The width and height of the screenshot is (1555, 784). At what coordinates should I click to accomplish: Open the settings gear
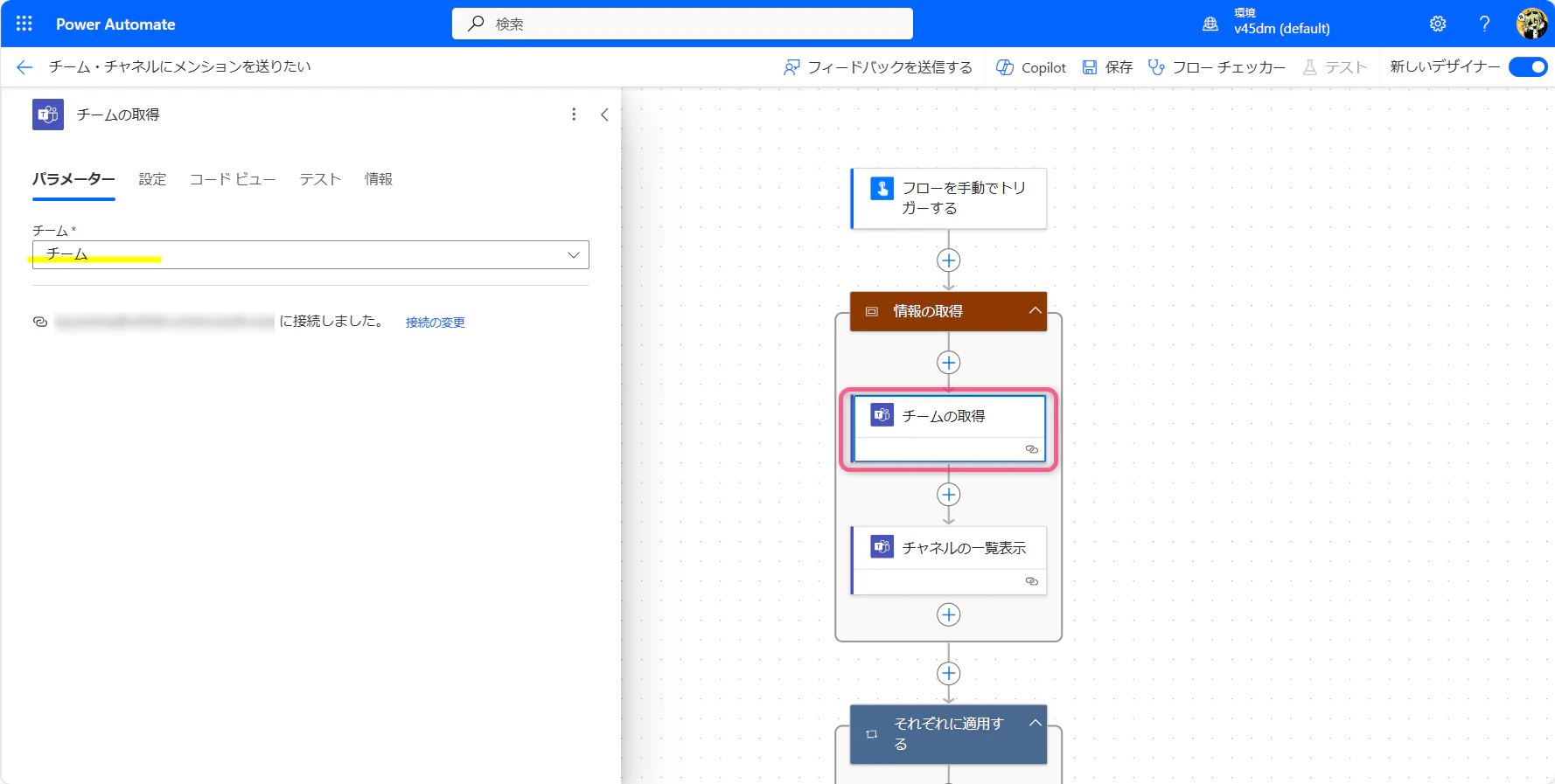point(1438,24)
